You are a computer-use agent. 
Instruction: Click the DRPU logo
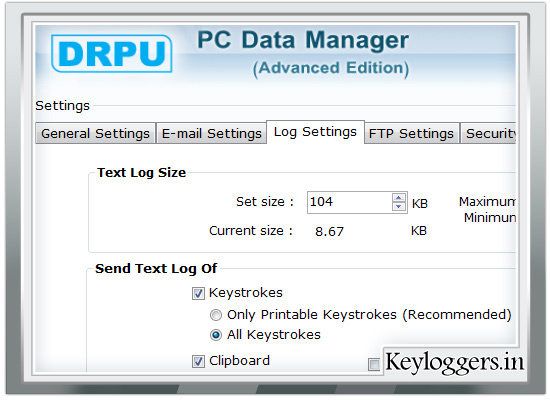point(112,53)
